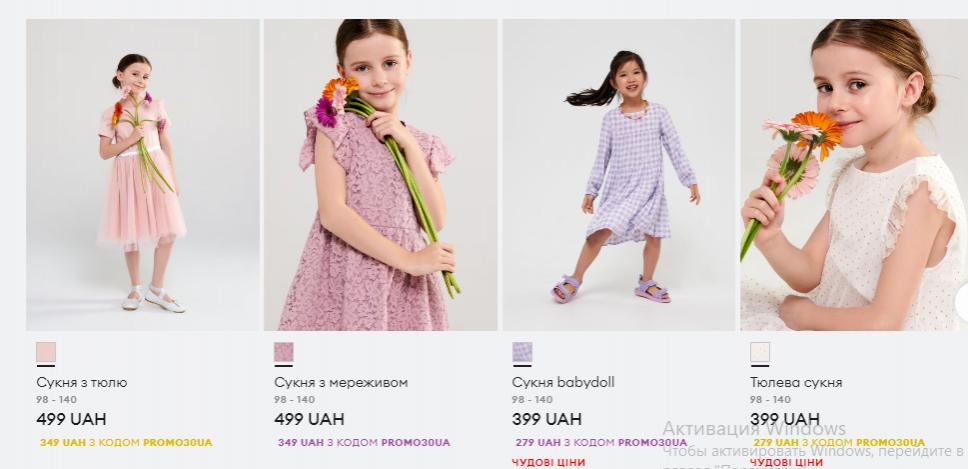The image size is (968, 469).
Task: Open the Сукня babydoll product link
Action: click(563, 383)
